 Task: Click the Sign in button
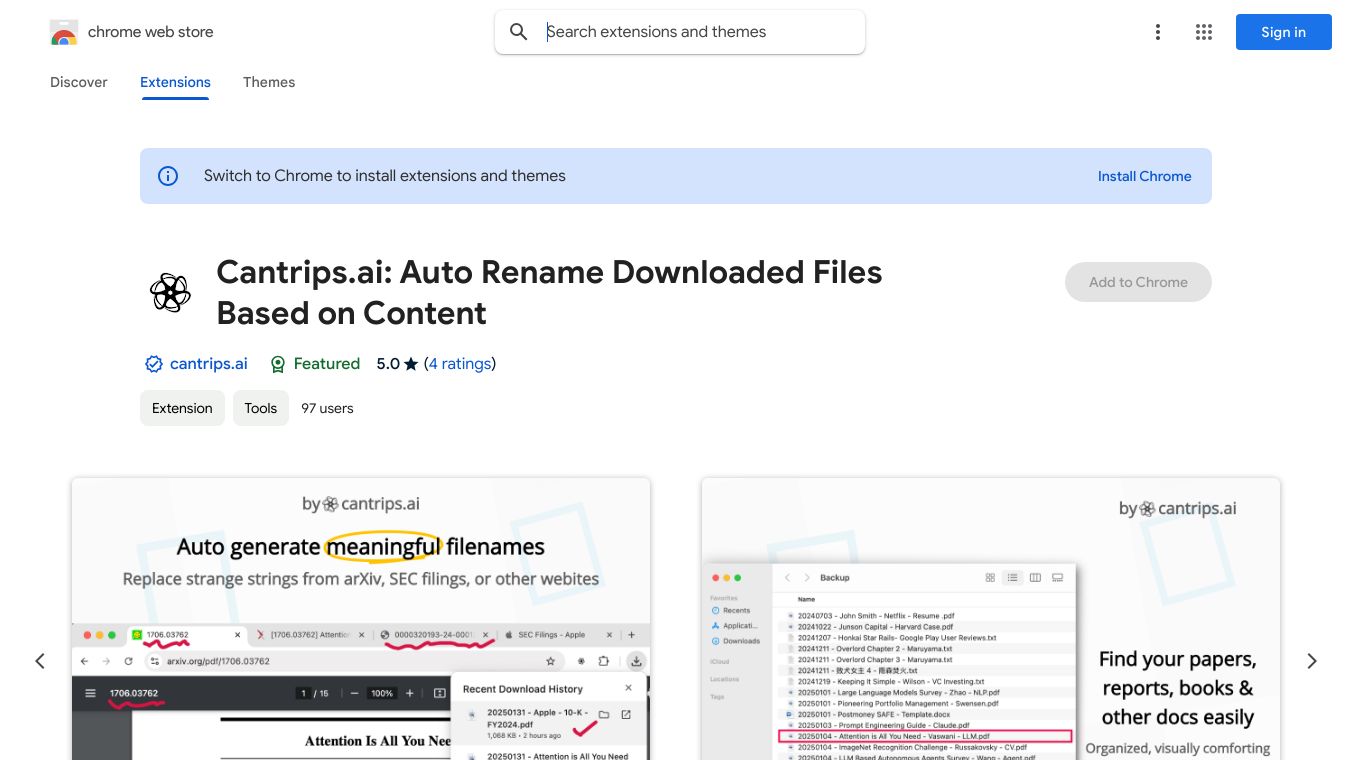coord(1284,32)
